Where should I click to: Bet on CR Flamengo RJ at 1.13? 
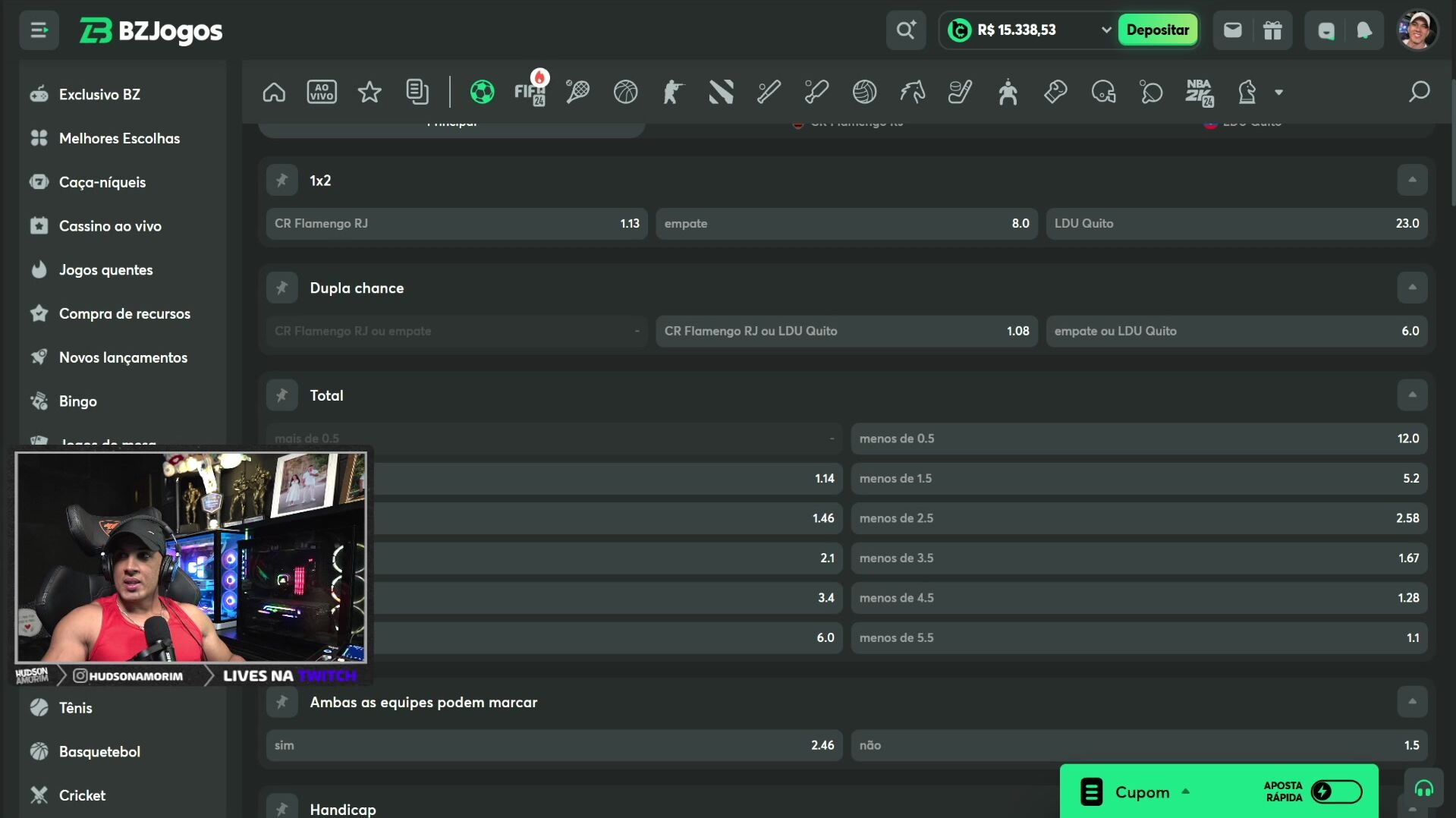(457, 224)
